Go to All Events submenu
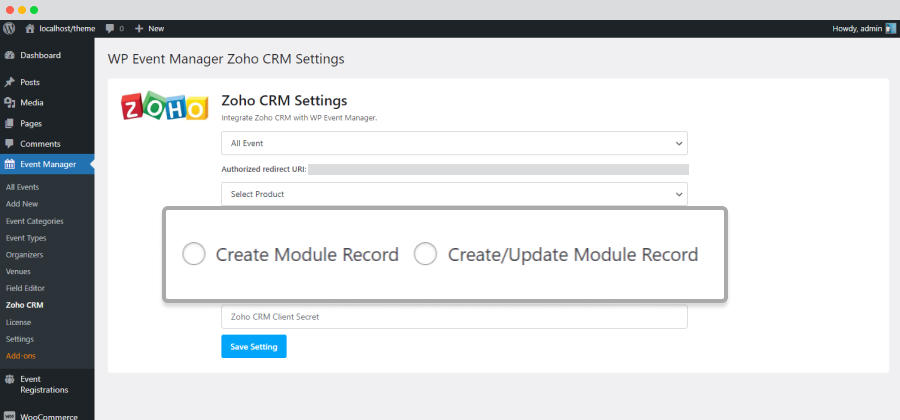The width and height of the screenshot is (900, 420). [x=22, y=187]
